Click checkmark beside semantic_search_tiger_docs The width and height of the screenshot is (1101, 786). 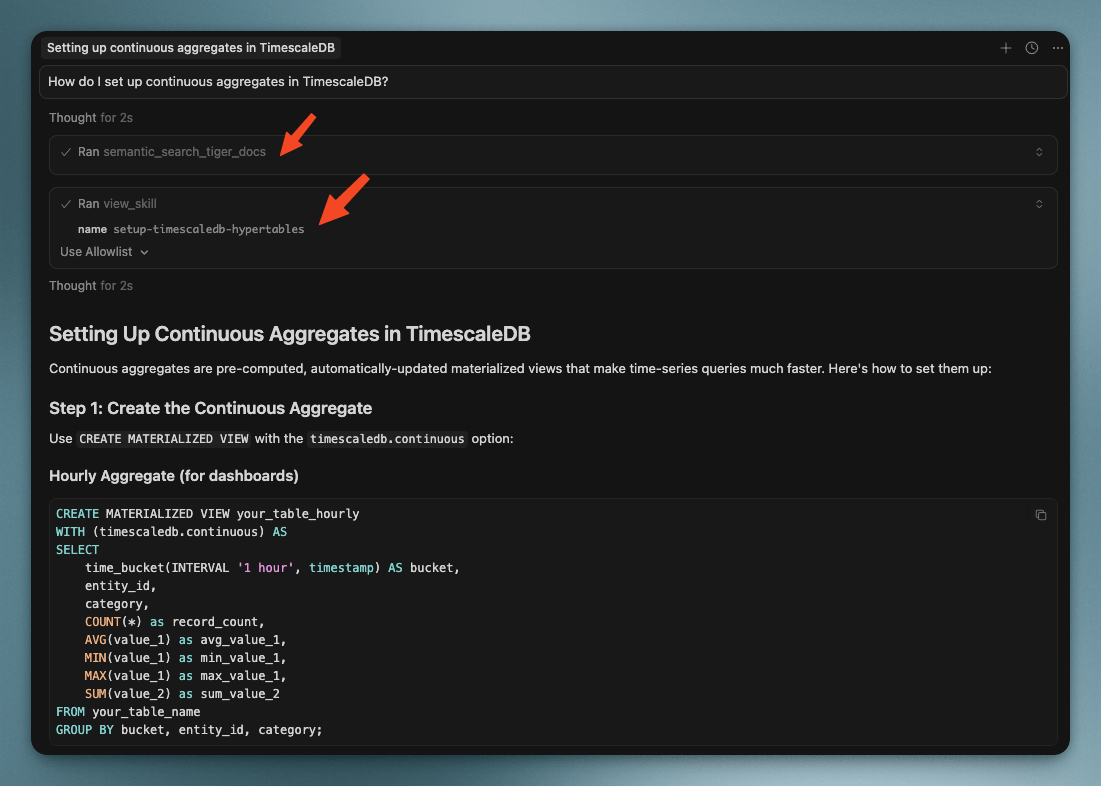point(66,152)
